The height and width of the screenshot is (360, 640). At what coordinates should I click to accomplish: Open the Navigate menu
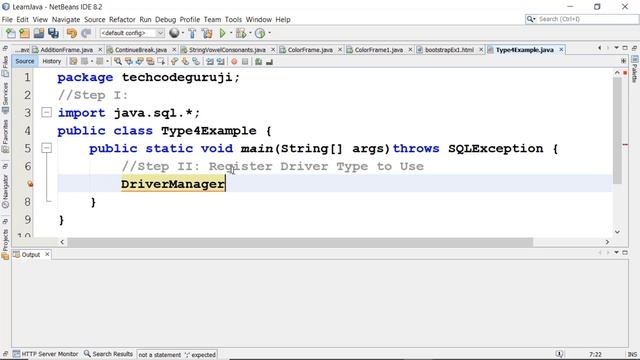pyautogui.click(x=66, y=20)
